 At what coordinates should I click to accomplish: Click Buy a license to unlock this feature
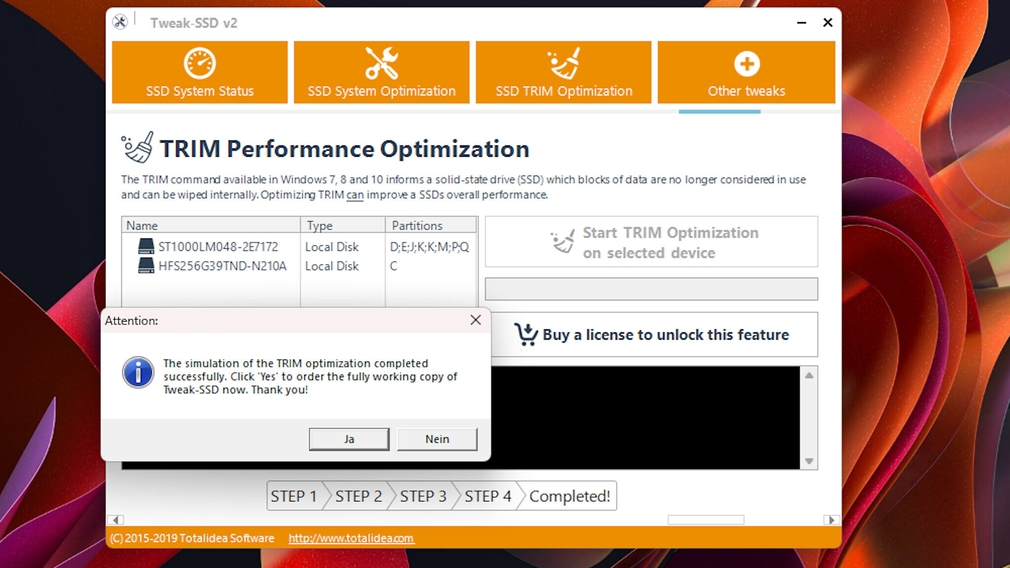[x=654, y=335]
